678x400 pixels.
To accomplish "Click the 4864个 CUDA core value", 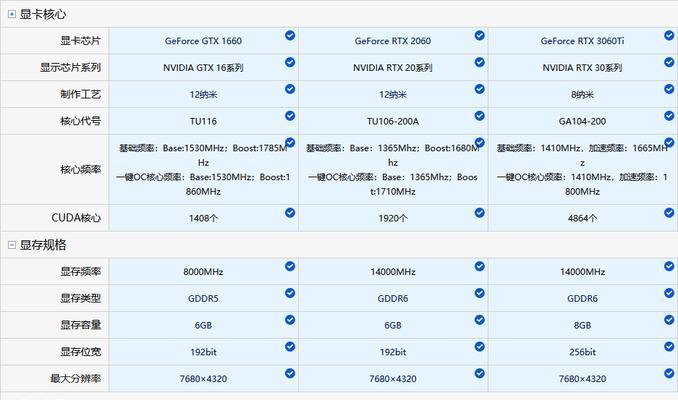I will [582, 218].
